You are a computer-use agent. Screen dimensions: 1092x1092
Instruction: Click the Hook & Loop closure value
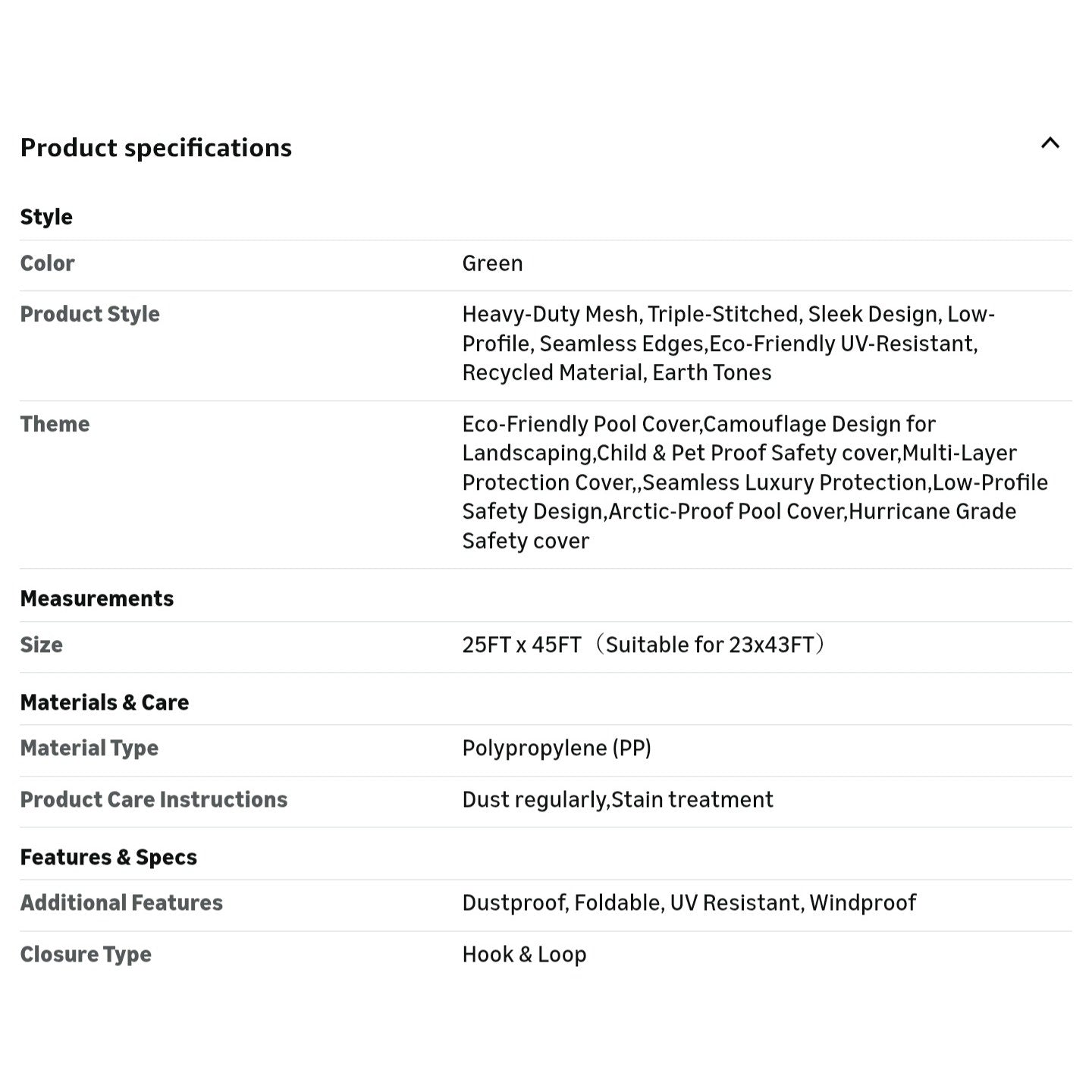coord(524,954)
